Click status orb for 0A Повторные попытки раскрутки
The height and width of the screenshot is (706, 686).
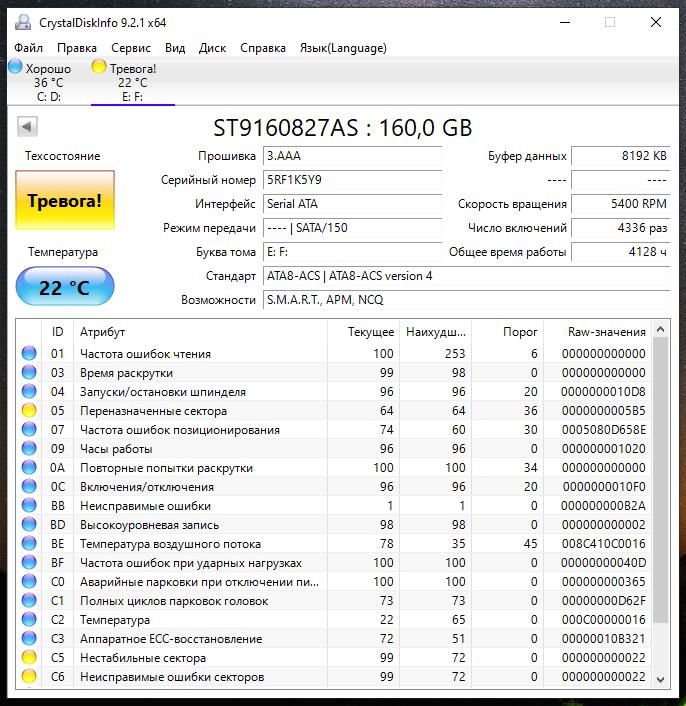[x=29, y=467]
